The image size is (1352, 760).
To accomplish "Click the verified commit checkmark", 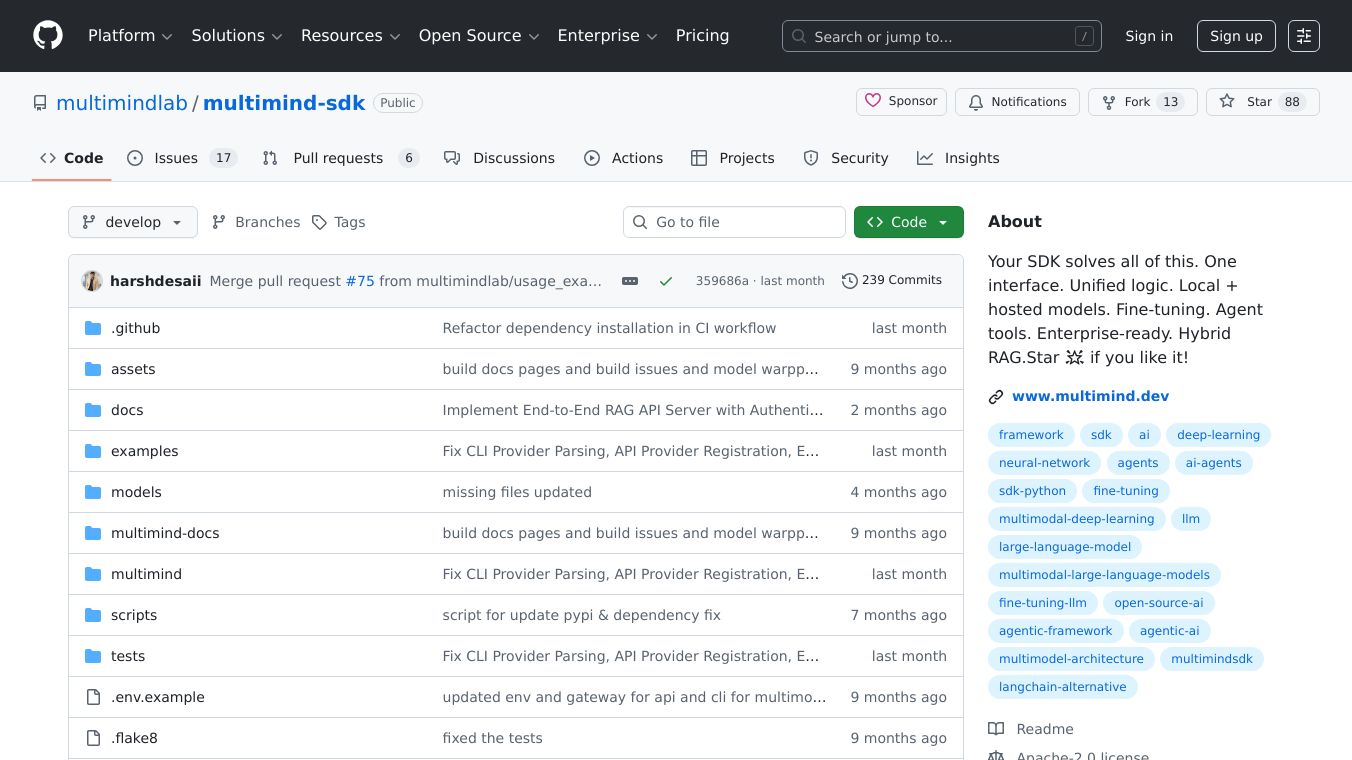I will (x=666, y=281).
